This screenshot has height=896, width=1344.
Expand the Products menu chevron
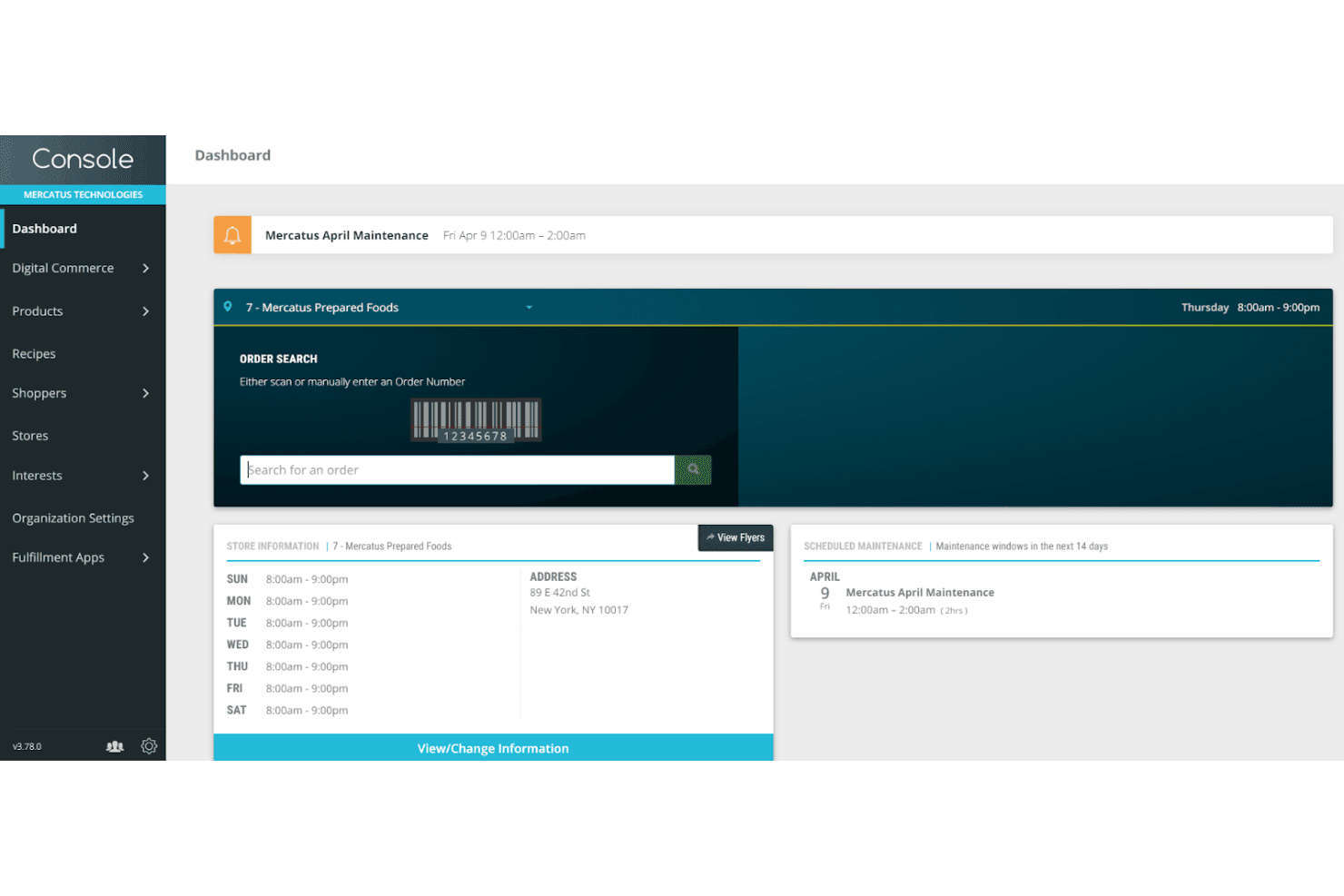[145, 311]
